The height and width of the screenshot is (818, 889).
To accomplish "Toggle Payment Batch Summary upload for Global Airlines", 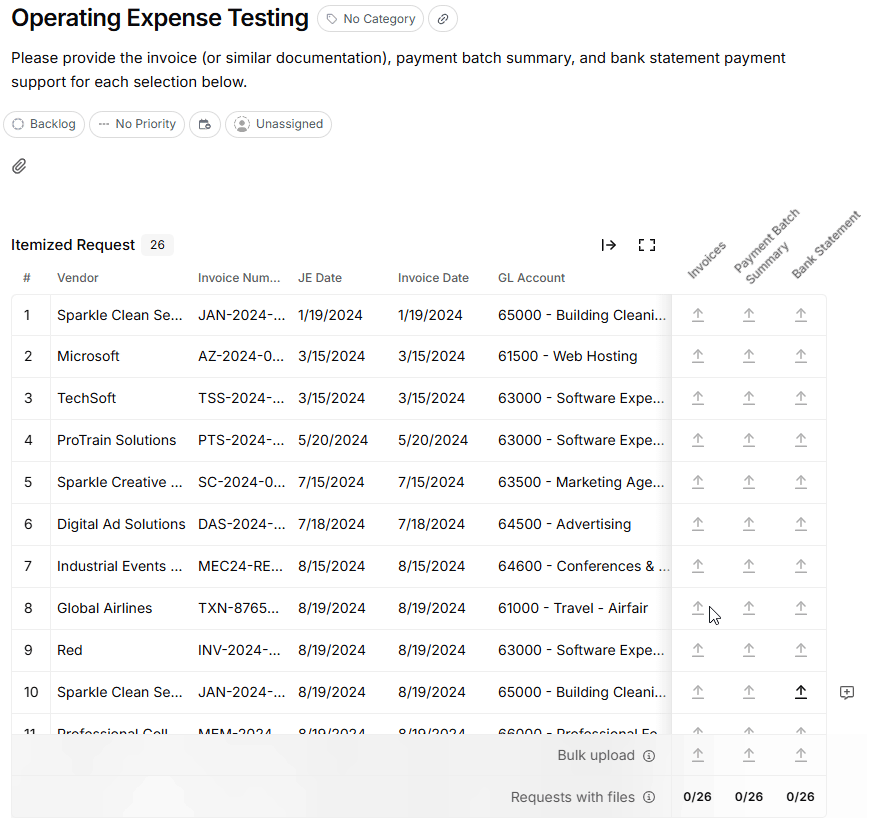I will pyautogui.click(x=749, y=608).
